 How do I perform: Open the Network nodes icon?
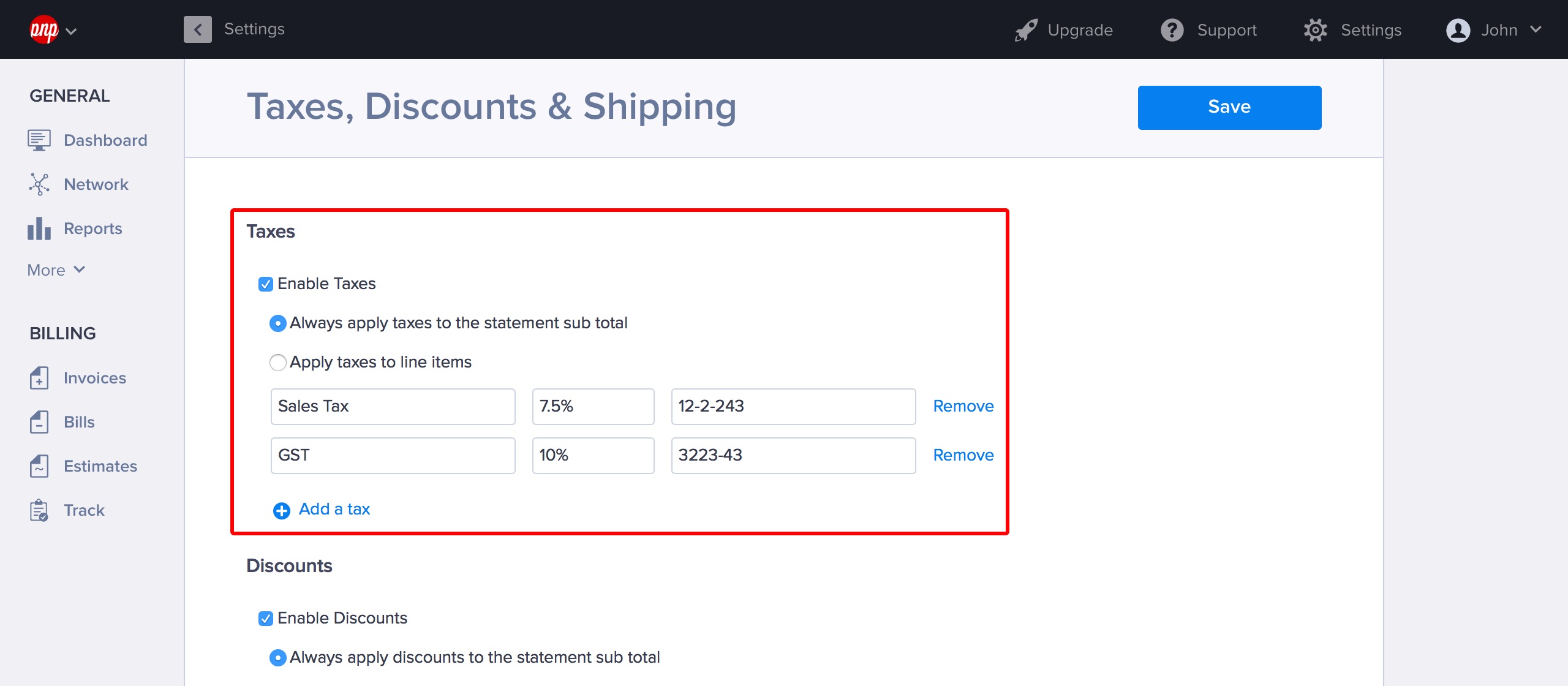click(x=39, y=184)
